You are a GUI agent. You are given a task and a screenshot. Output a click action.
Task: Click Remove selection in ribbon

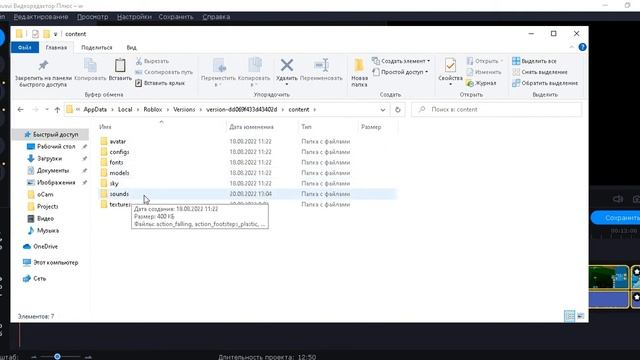[x=540, y=72]
